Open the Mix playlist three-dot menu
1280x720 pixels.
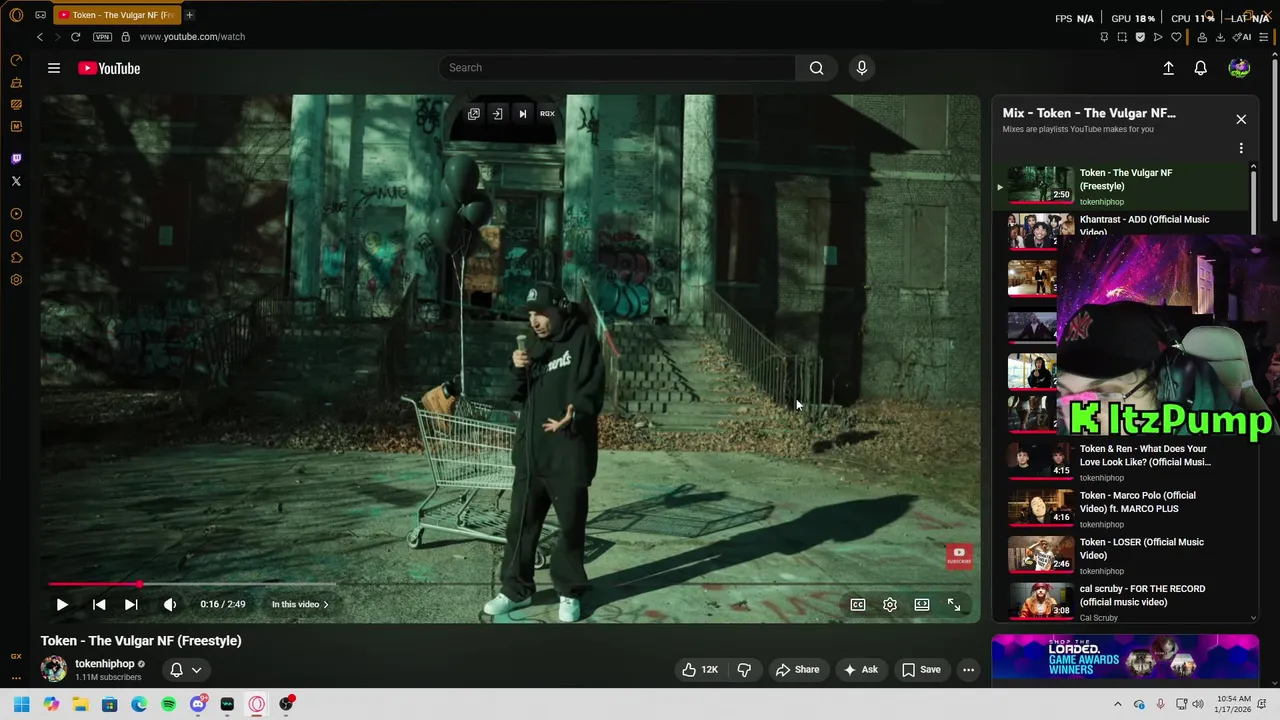pos(1241,148)
